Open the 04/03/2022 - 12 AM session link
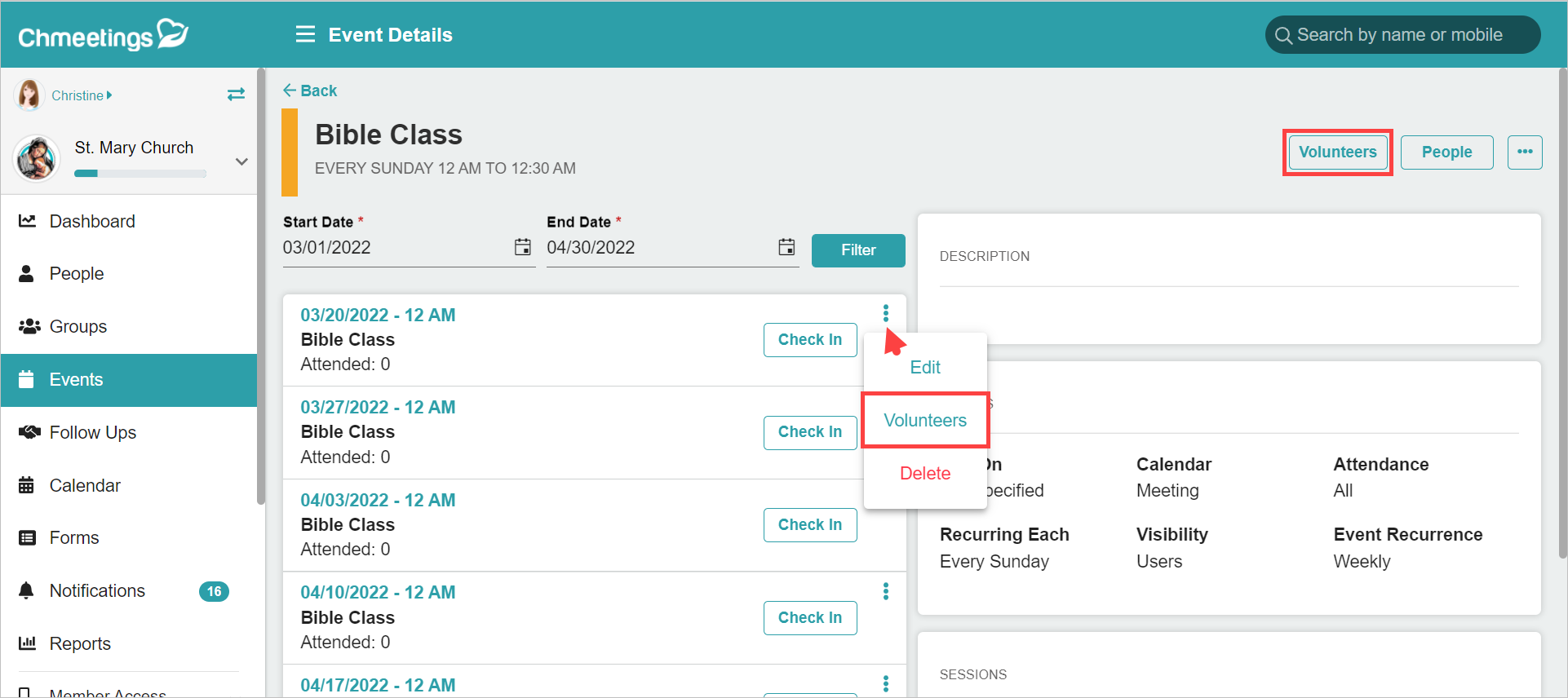Screen dimensions: 1568x698 (378, 501)
